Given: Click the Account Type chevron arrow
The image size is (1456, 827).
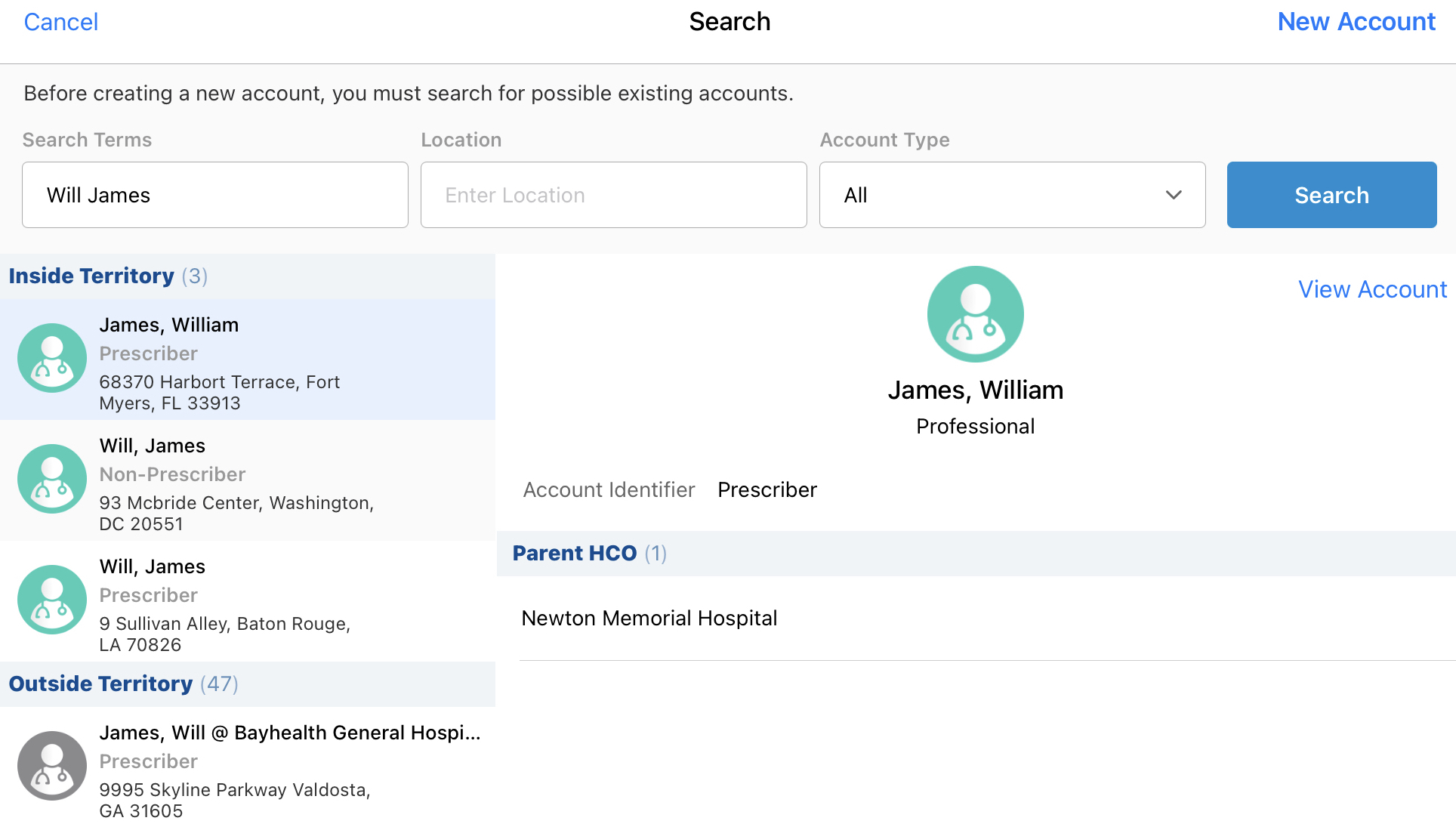Looking at the screenshot, I should (1173, 195).
